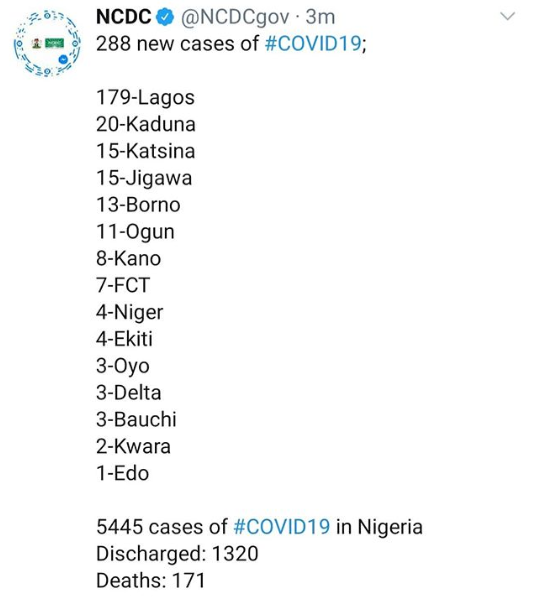Expand the tweet options chevron
Image resolution: width=534 pixels, height=598 pixels.
click(x=507, y=16)
